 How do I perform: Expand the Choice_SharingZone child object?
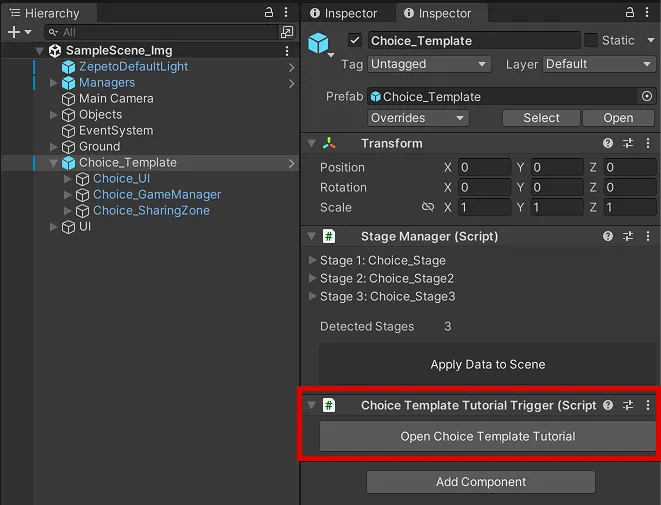coord(67,211)
